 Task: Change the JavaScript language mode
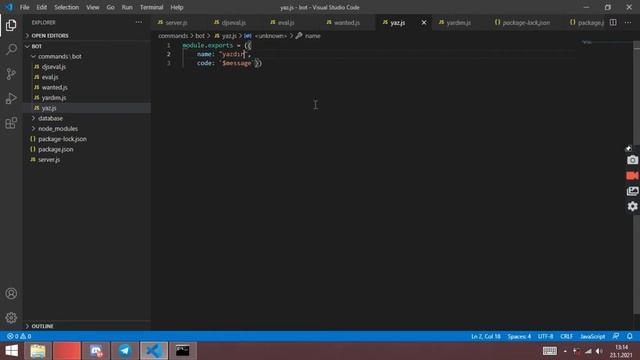coord(593,336)
